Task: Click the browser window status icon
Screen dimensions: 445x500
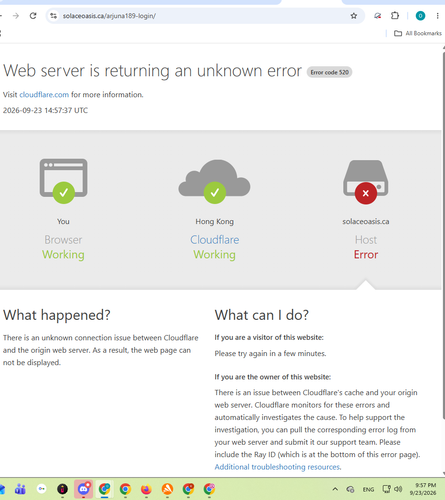Action: tap(63, 180)
